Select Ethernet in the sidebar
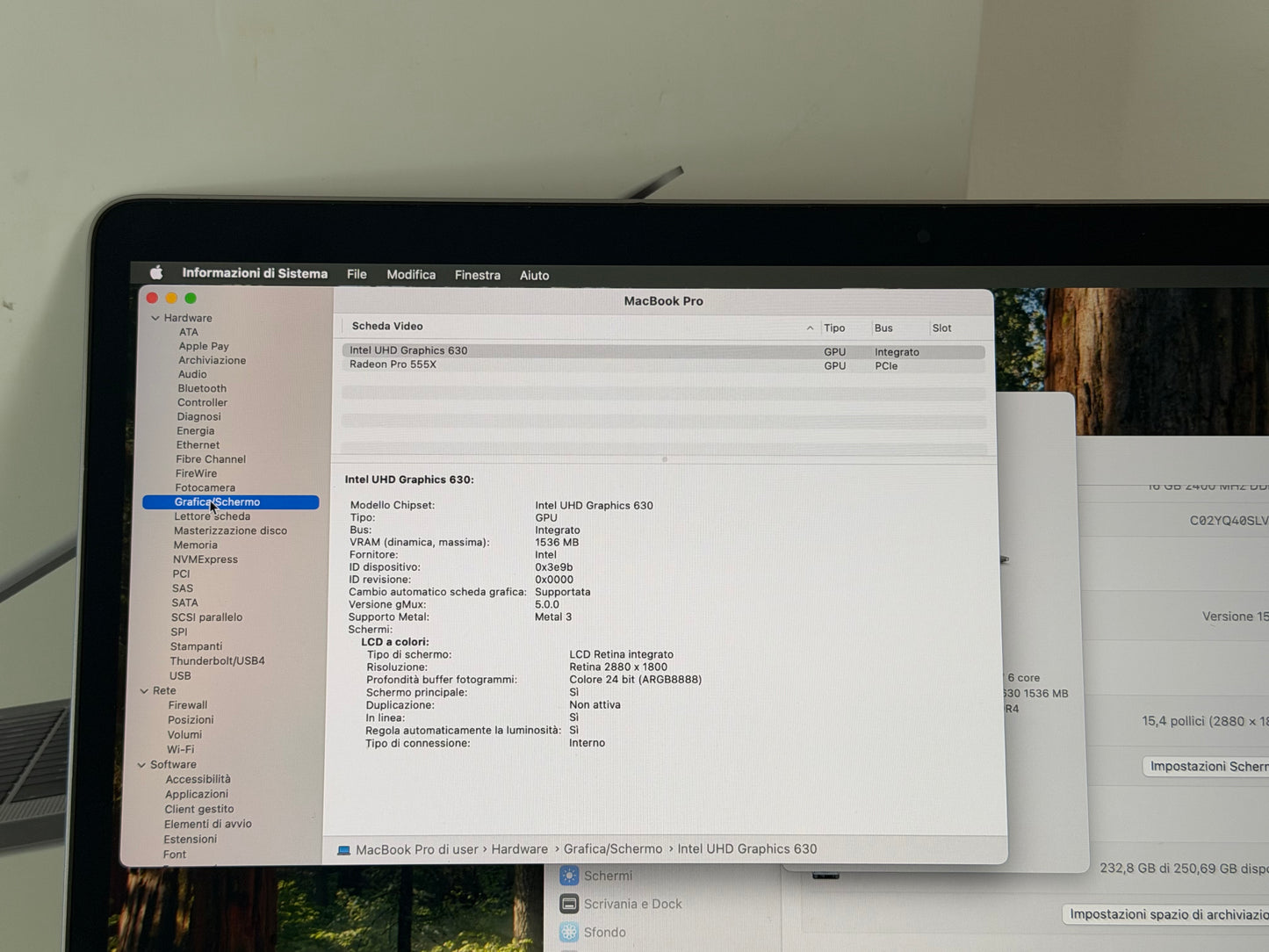The image size is (1269, 952). point(198,444)
